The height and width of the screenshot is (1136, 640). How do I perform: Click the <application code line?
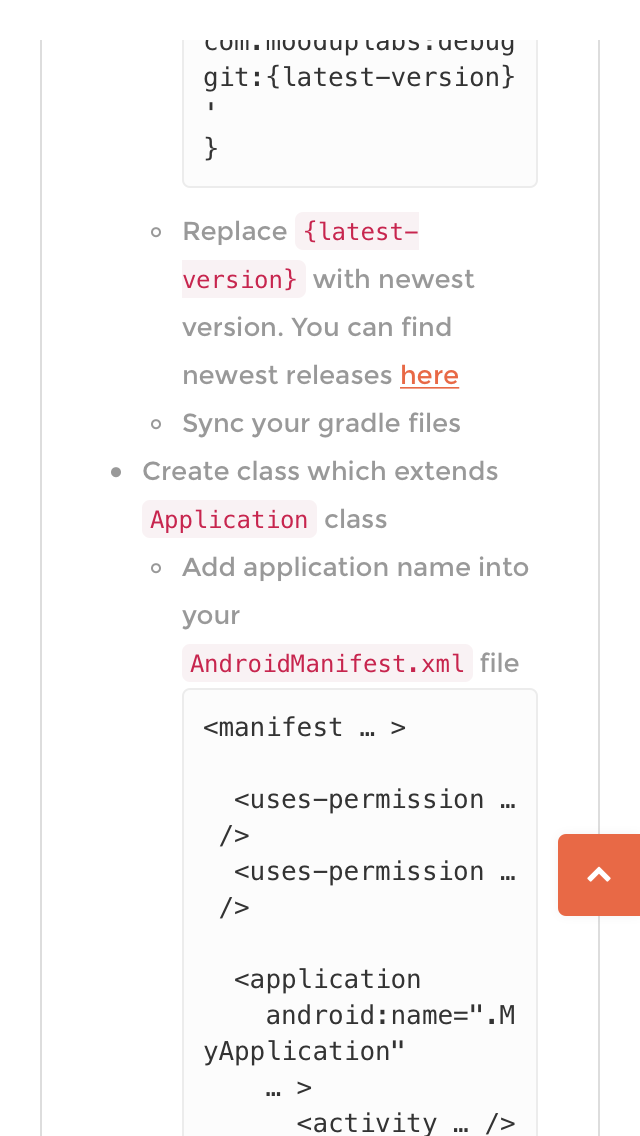click(x=327, y=979)
